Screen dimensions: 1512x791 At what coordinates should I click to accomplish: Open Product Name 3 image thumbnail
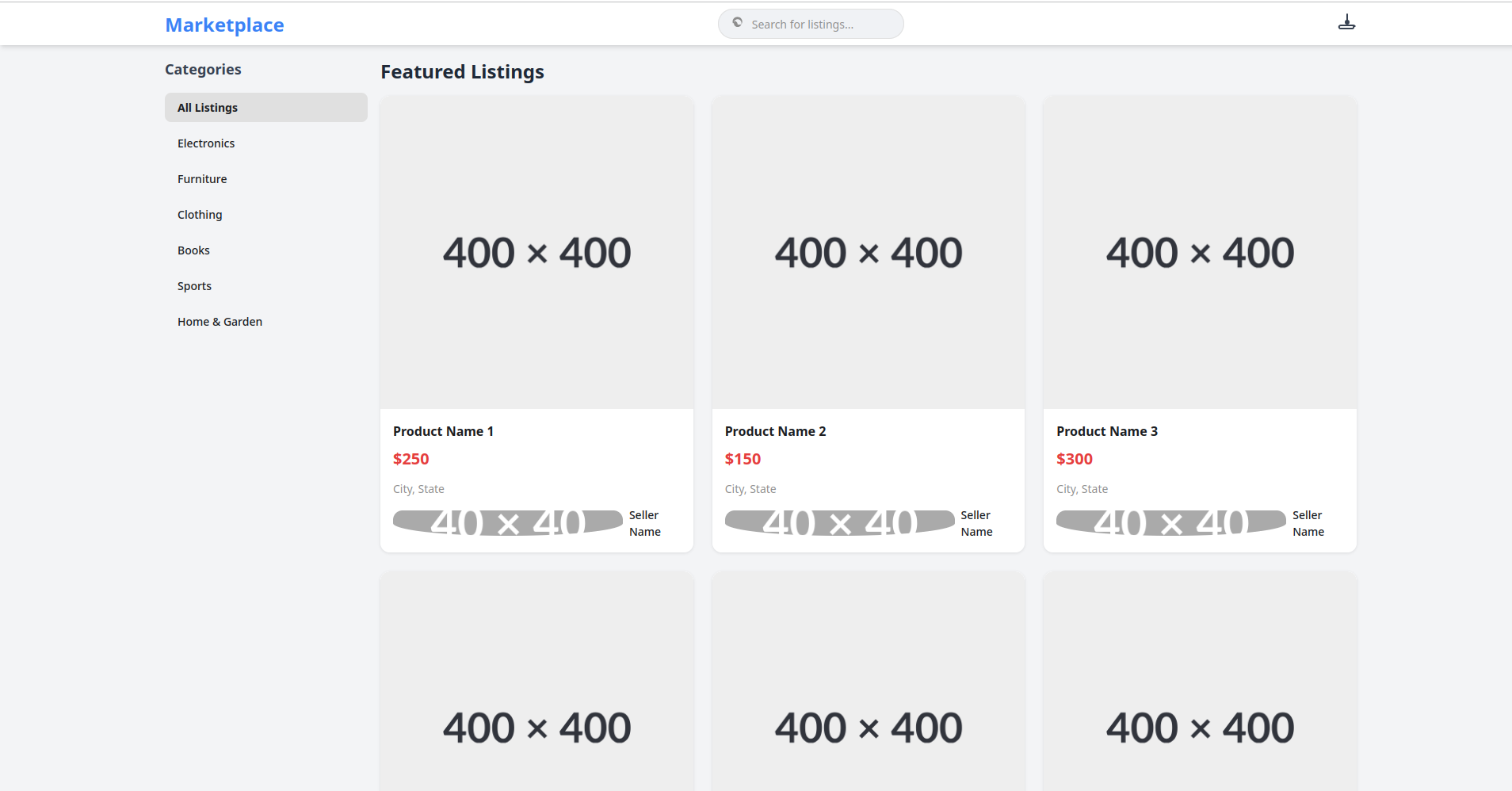click(x=1200, y=253)
